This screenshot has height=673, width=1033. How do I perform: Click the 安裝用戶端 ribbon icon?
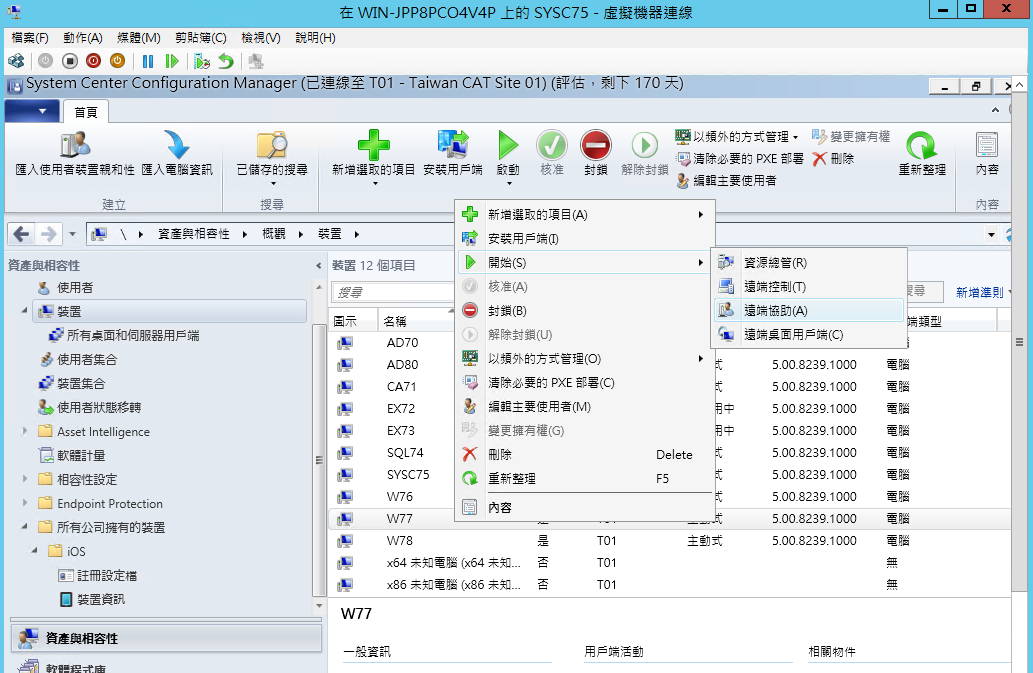point(453,144)
